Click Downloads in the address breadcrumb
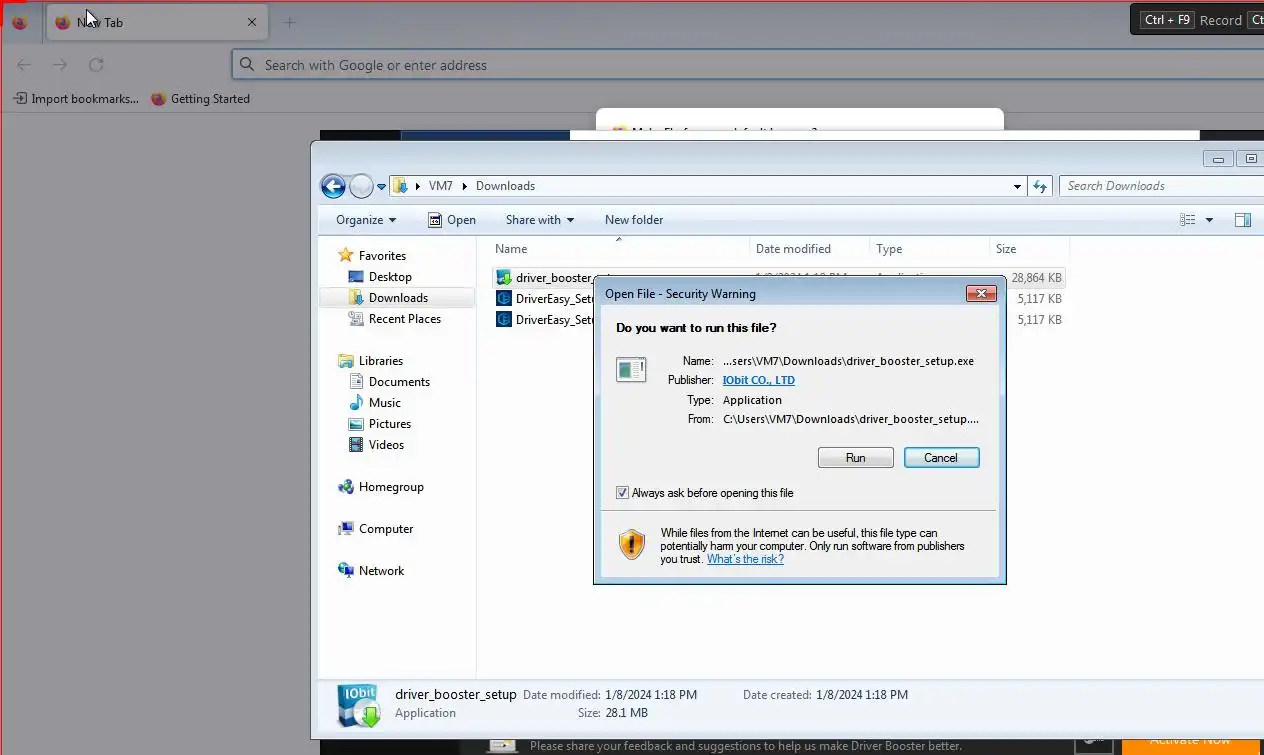1264x755 pixels. click(x=505, y=186)
